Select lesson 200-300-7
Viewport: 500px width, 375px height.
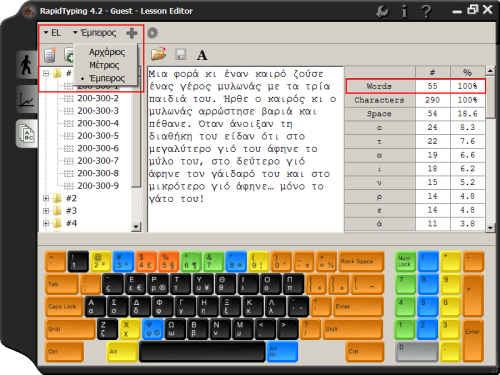pos(98,161)
